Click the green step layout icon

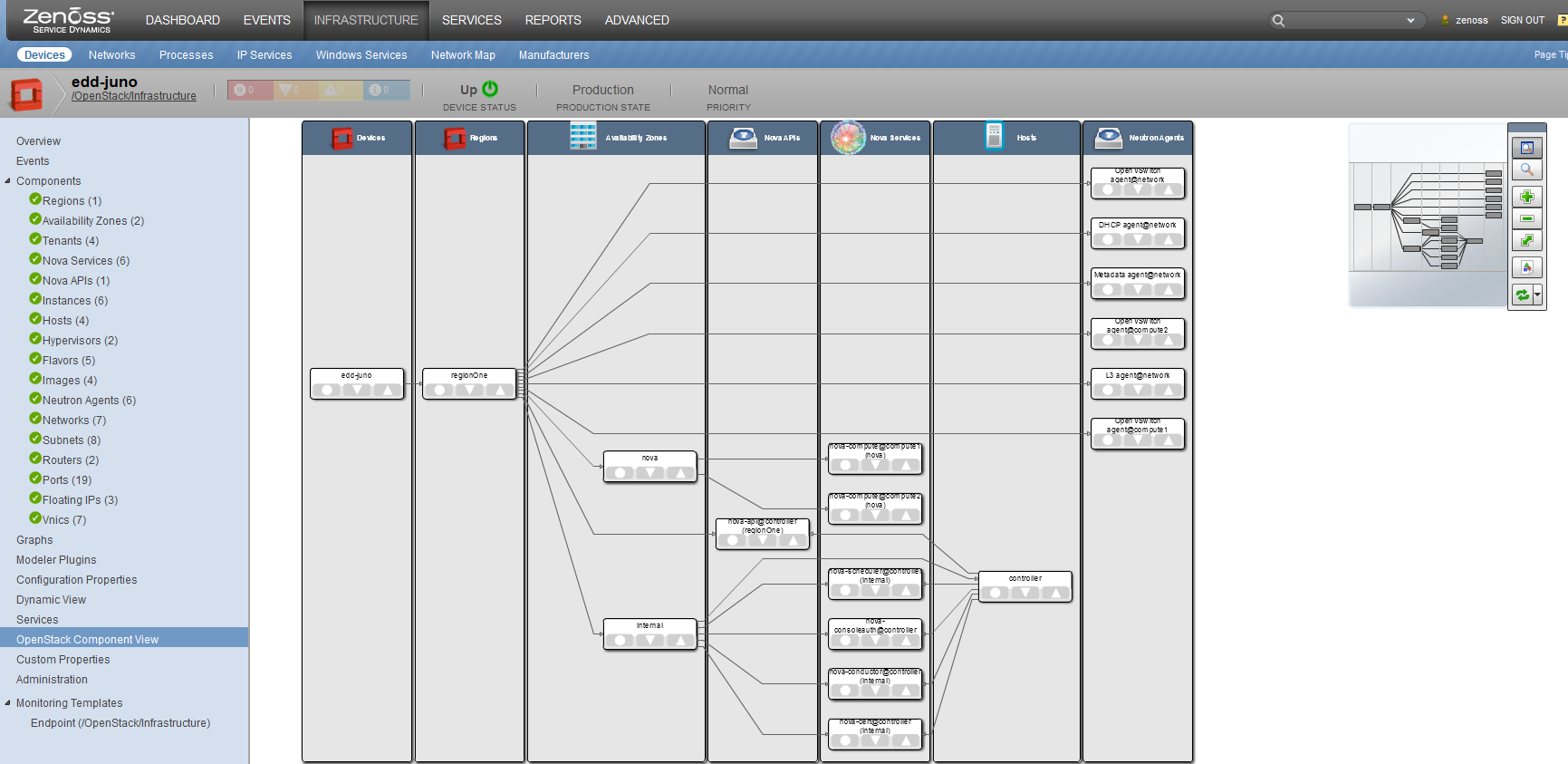[1526, 240]
